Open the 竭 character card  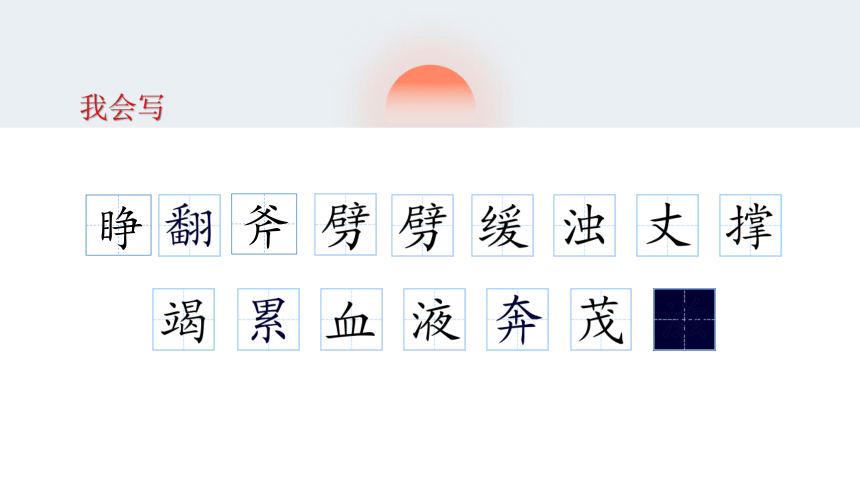(x=184, y=319)
